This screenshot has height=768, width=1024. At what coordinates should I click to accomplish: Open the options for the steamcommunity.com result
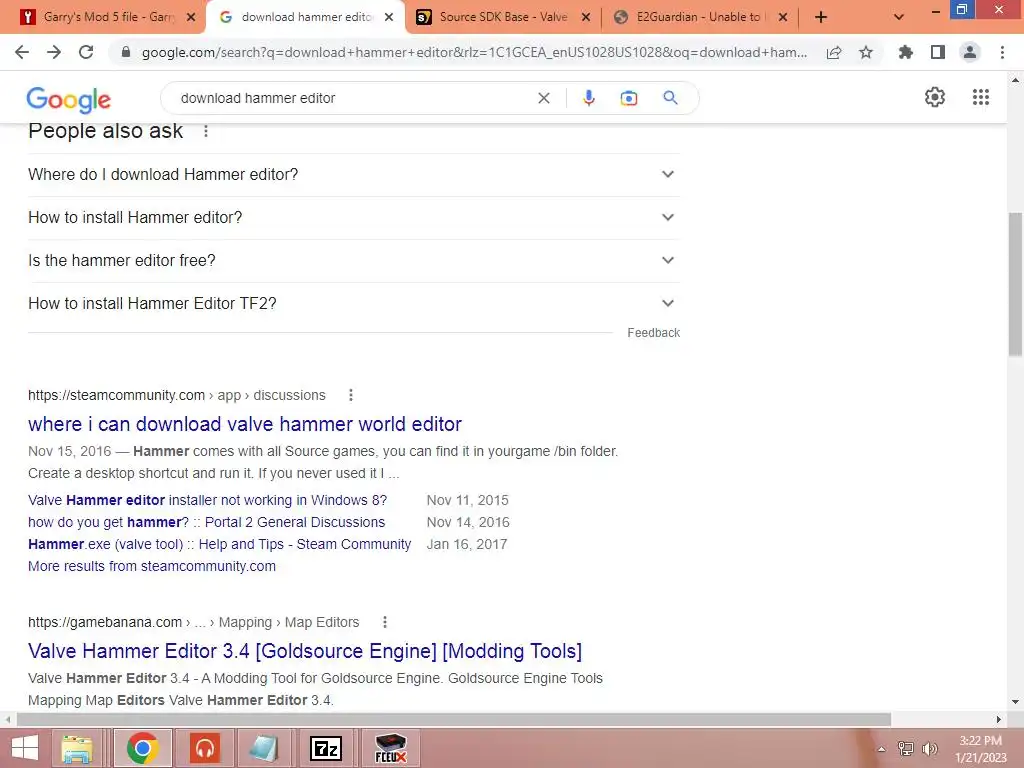(x=351, y=395)
